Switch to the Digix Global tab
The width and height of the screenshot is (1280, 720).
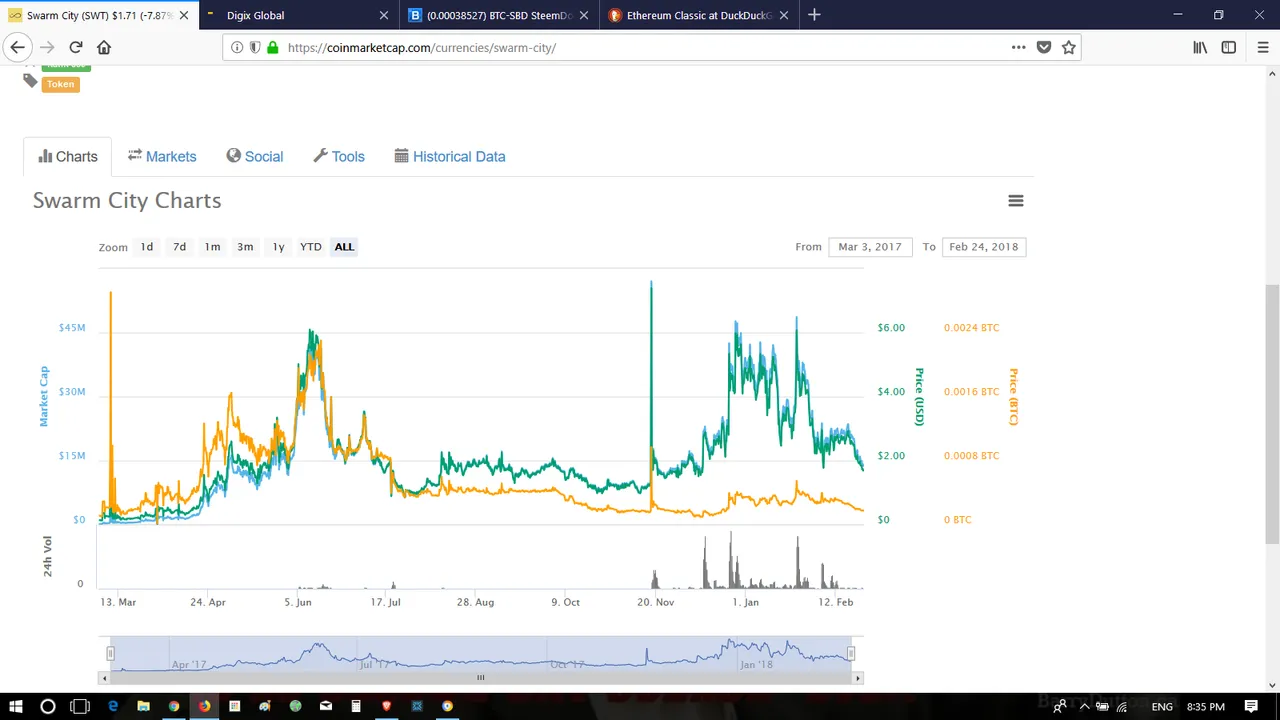tap(300, 15)
